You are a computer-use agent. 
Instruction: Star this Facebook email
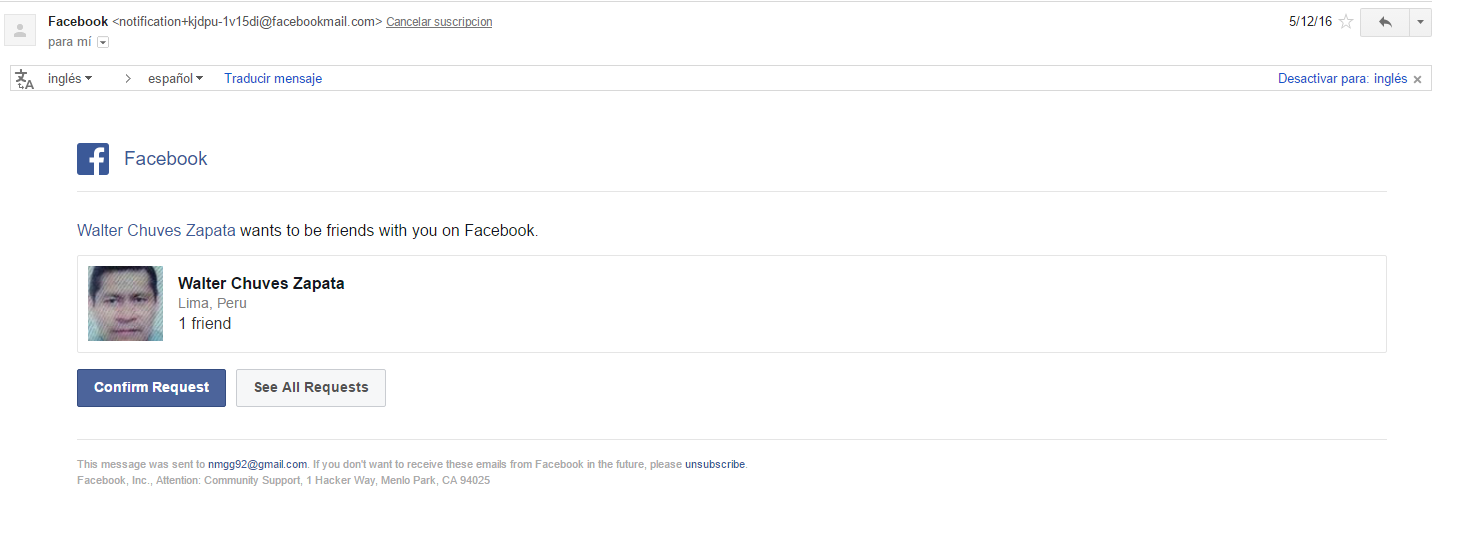pyautogui.click(x=1346, y=21)
